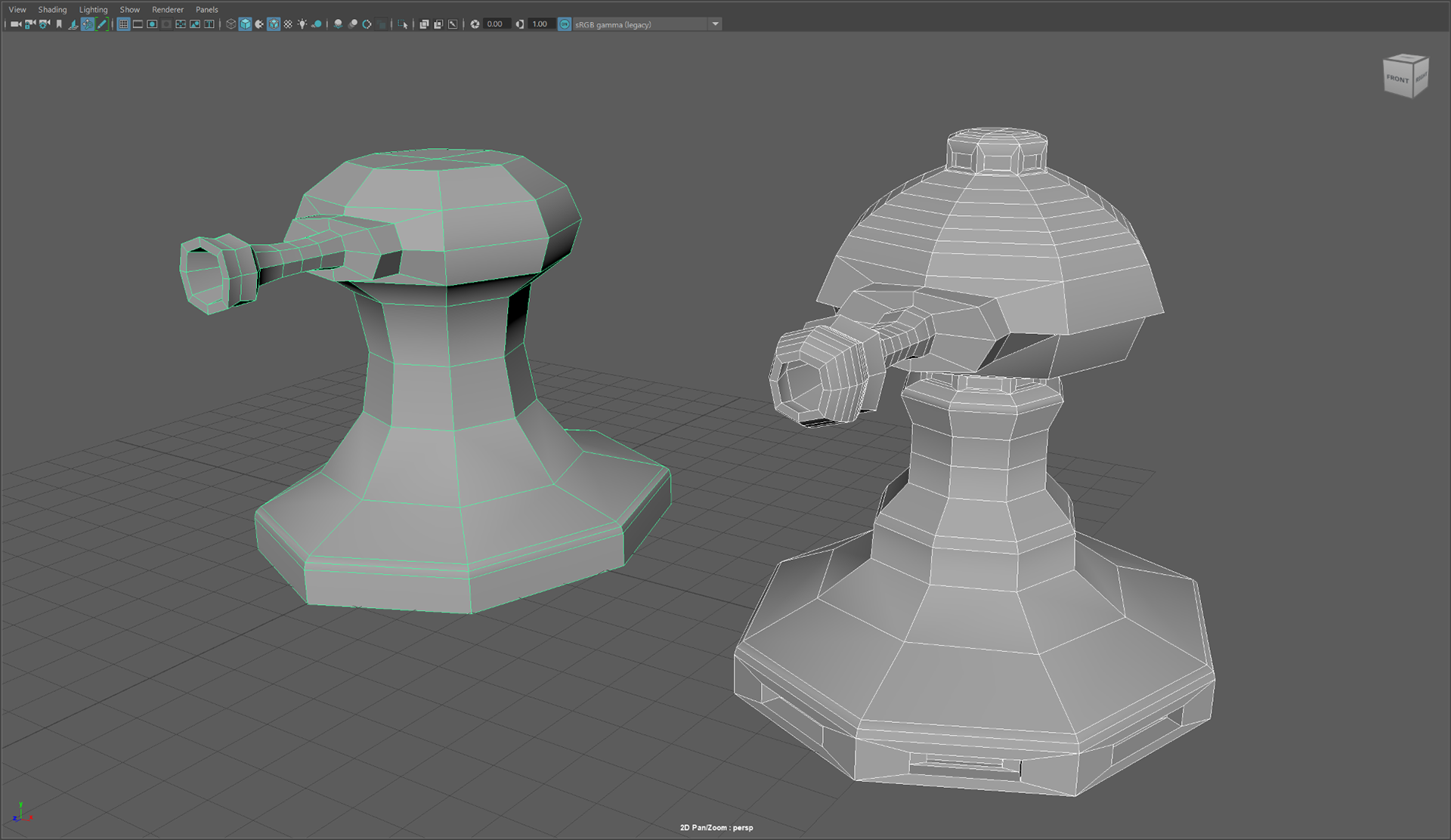
Task: Click the Use All Lights bulb icon
Action: pos(302,24)
